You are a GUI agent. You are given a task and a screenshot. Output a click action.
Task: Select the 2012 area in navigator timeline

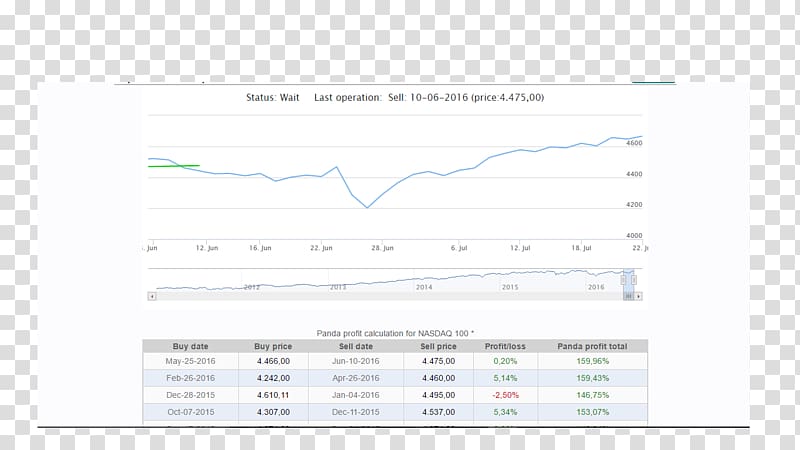[252, 285]
